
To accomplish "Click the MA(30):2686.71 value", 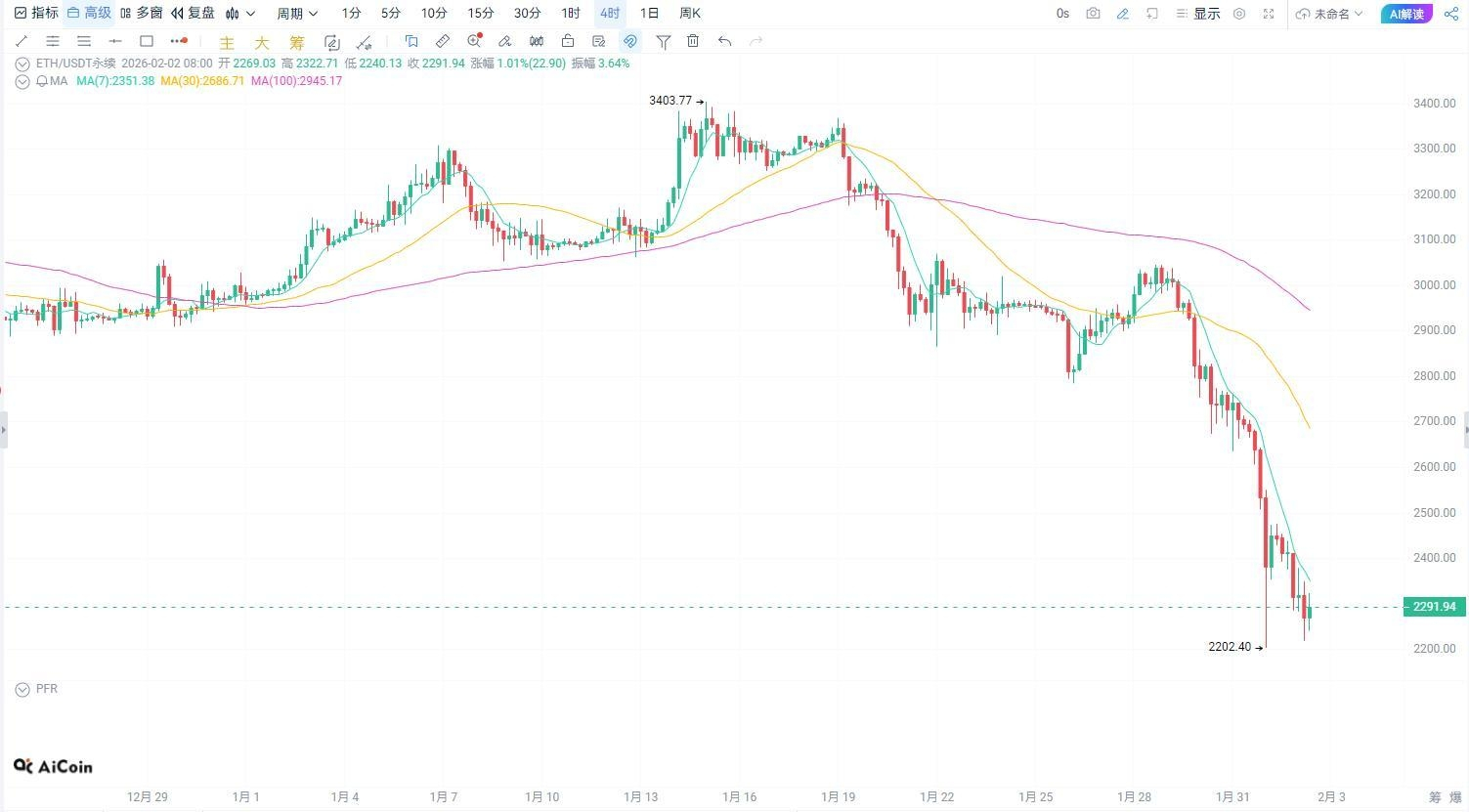I will coord(202,81).
